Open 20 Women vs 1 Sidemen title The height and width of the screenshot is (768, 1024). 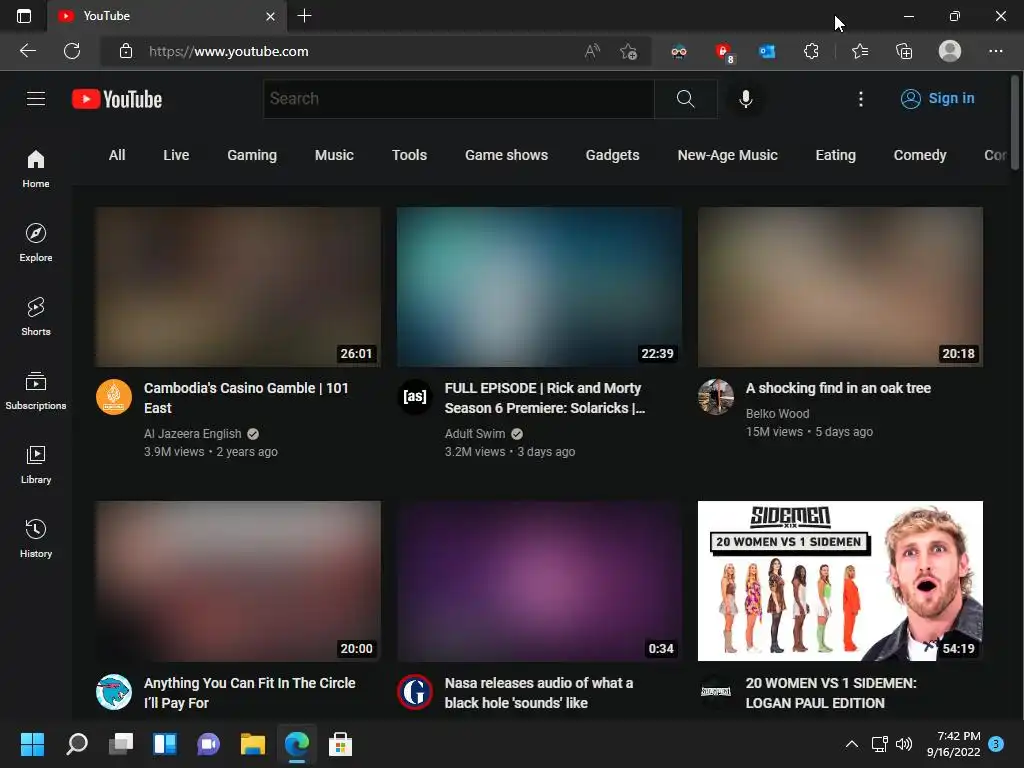click(831, 693)
